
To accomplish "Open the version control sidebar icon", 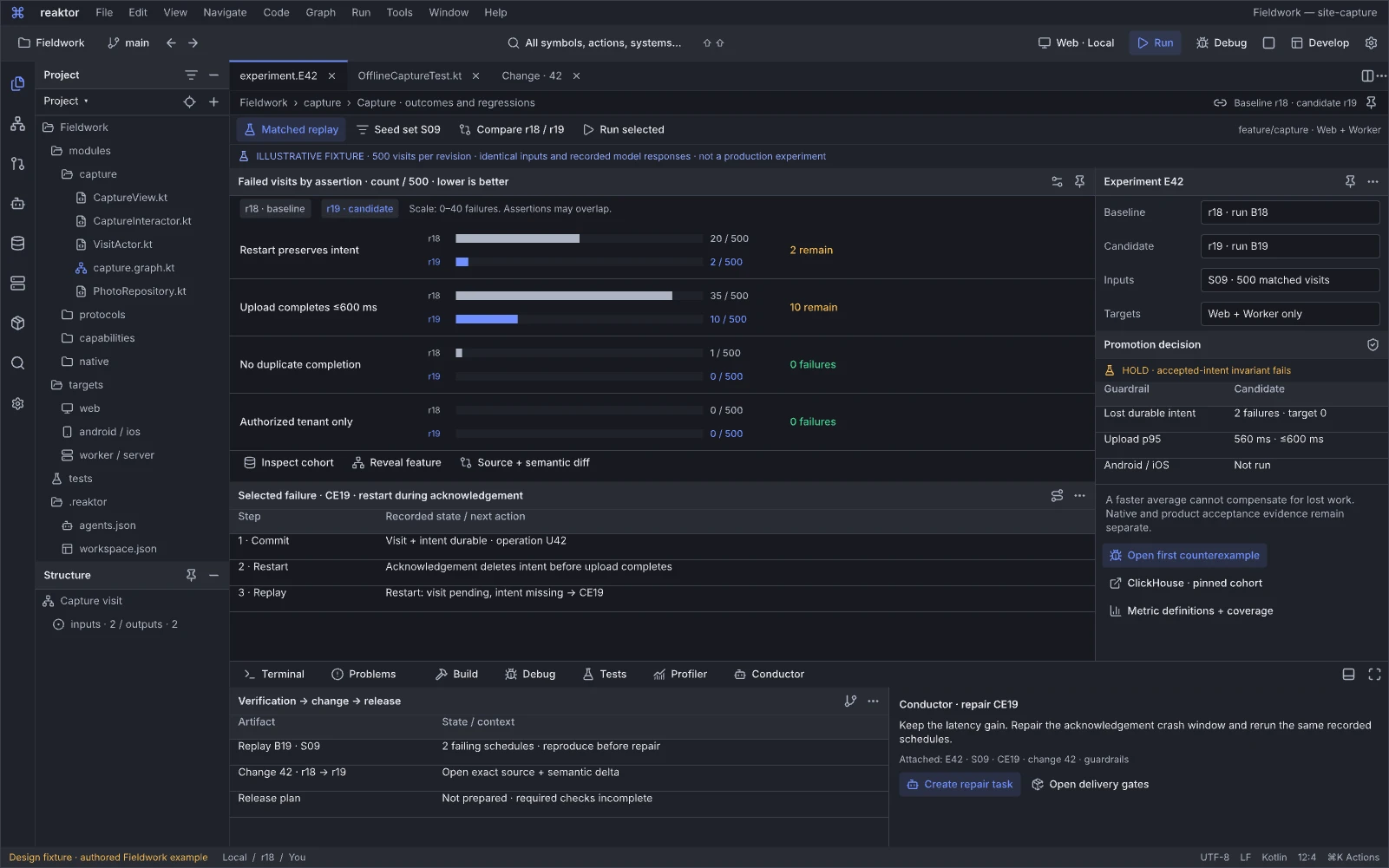I will click(x=17, y=164).
